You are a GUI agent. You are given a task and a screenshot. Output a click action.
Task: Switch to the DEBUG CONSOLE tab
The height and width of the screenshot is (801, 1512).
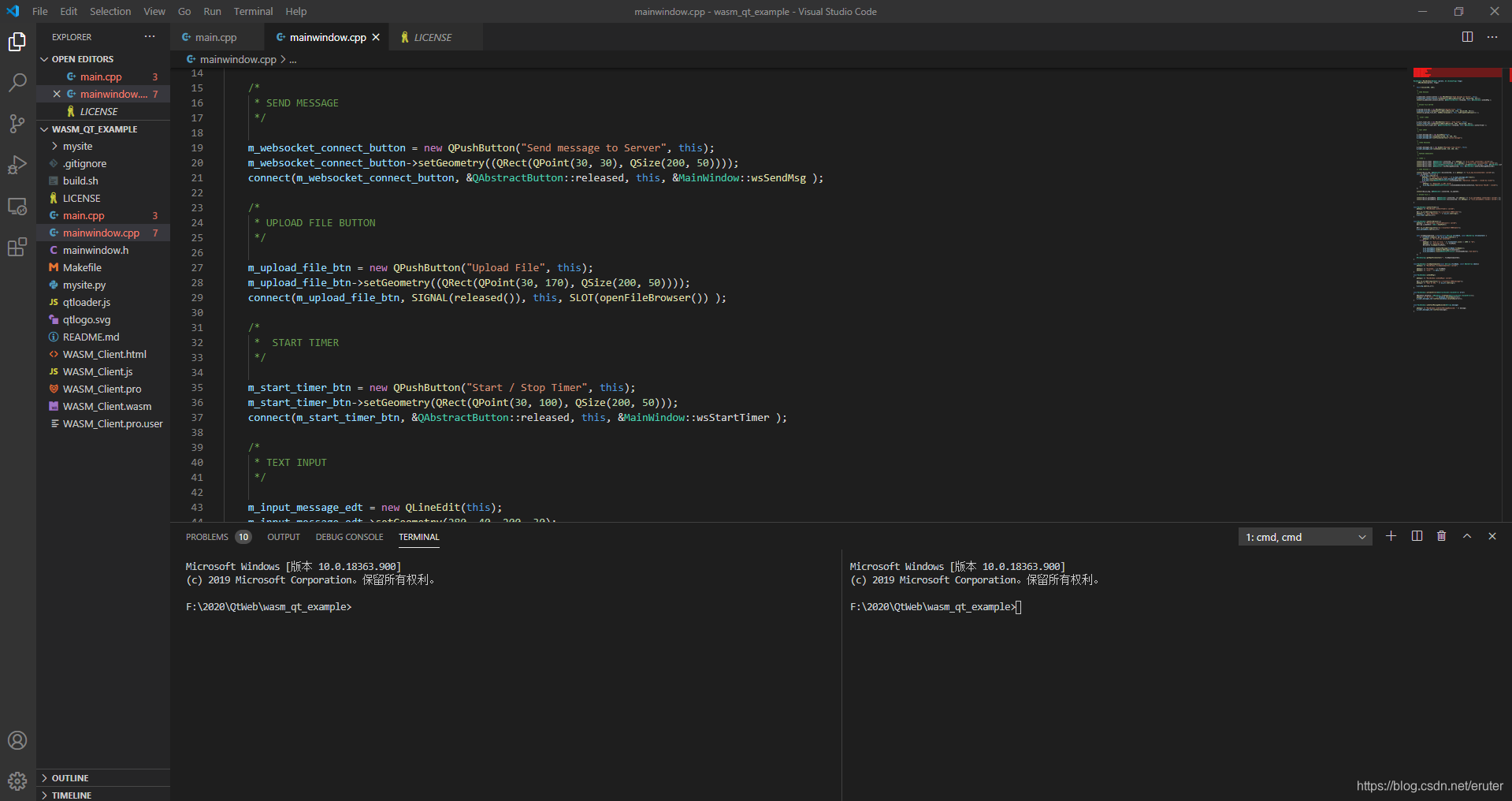349,537
